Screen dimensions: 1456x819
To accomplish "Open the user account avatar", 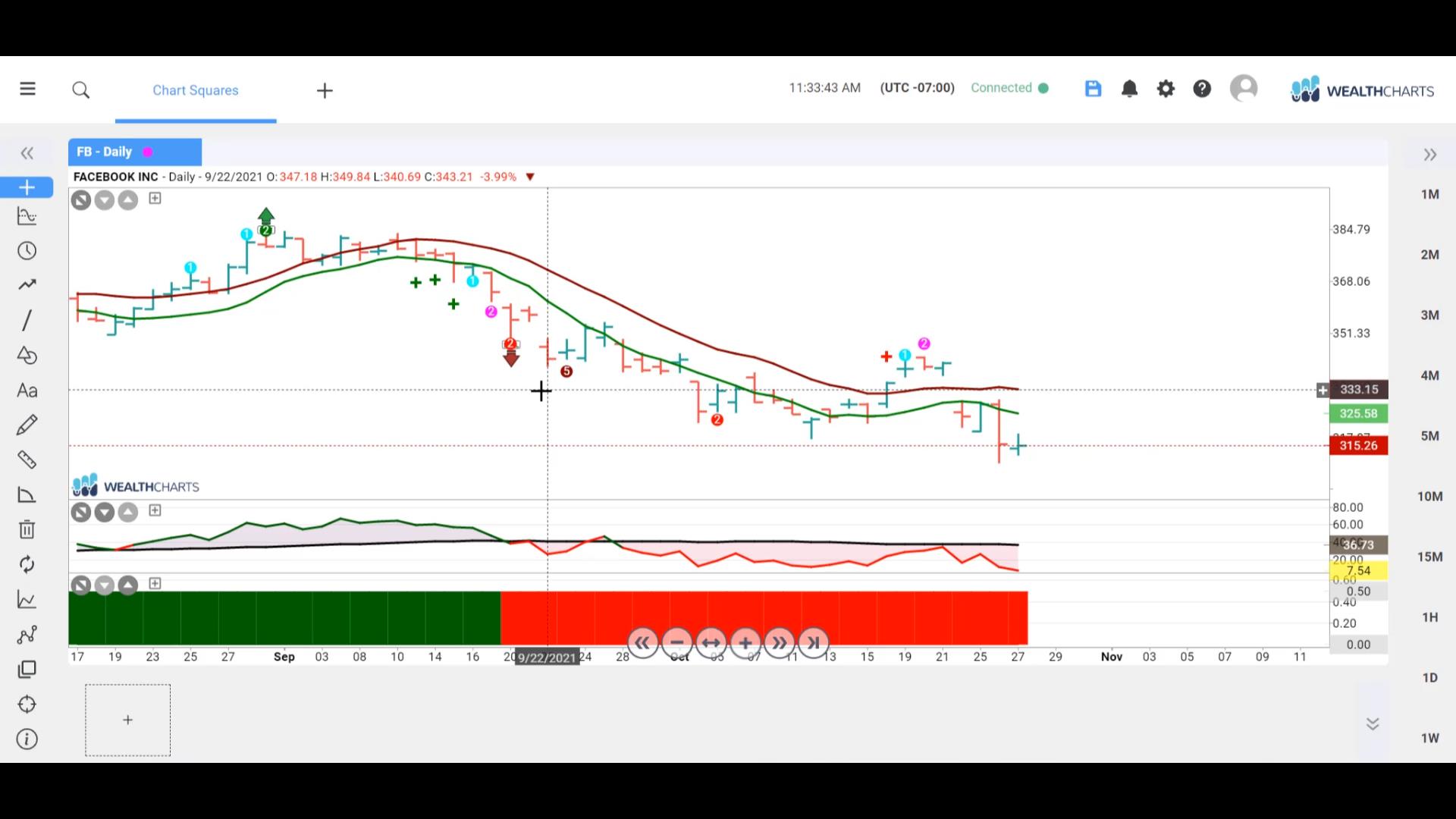I will [x=1244, y=89].
